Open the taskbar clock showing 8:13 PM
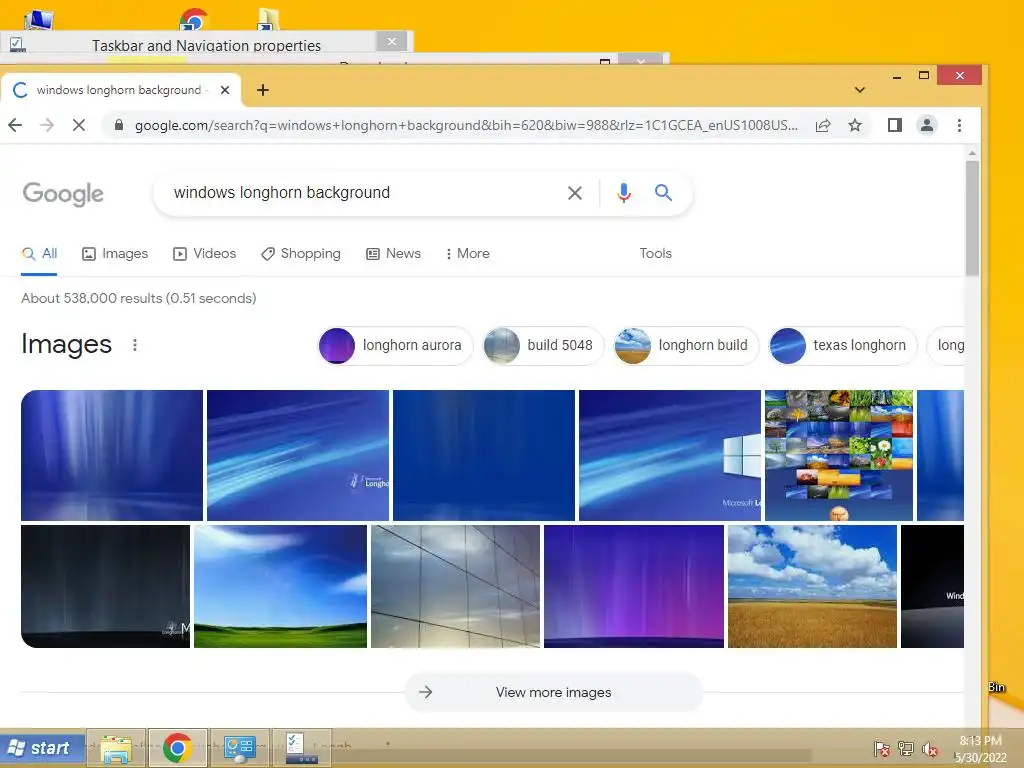Screen dimensions: 1024x768 click(x=981, y=749)
